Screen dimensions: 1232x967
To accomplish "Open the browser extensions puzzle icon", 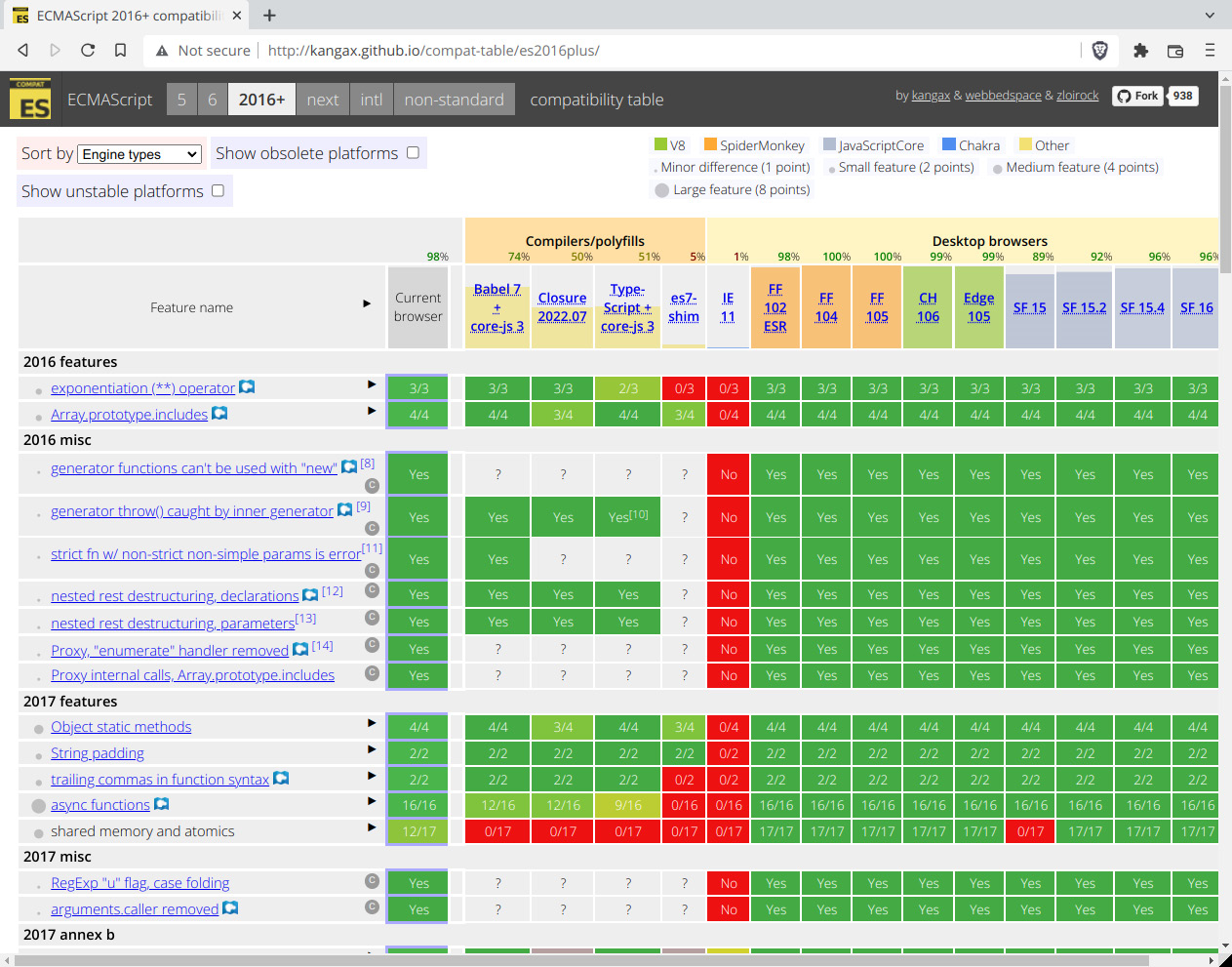I will pos(1140,51).
